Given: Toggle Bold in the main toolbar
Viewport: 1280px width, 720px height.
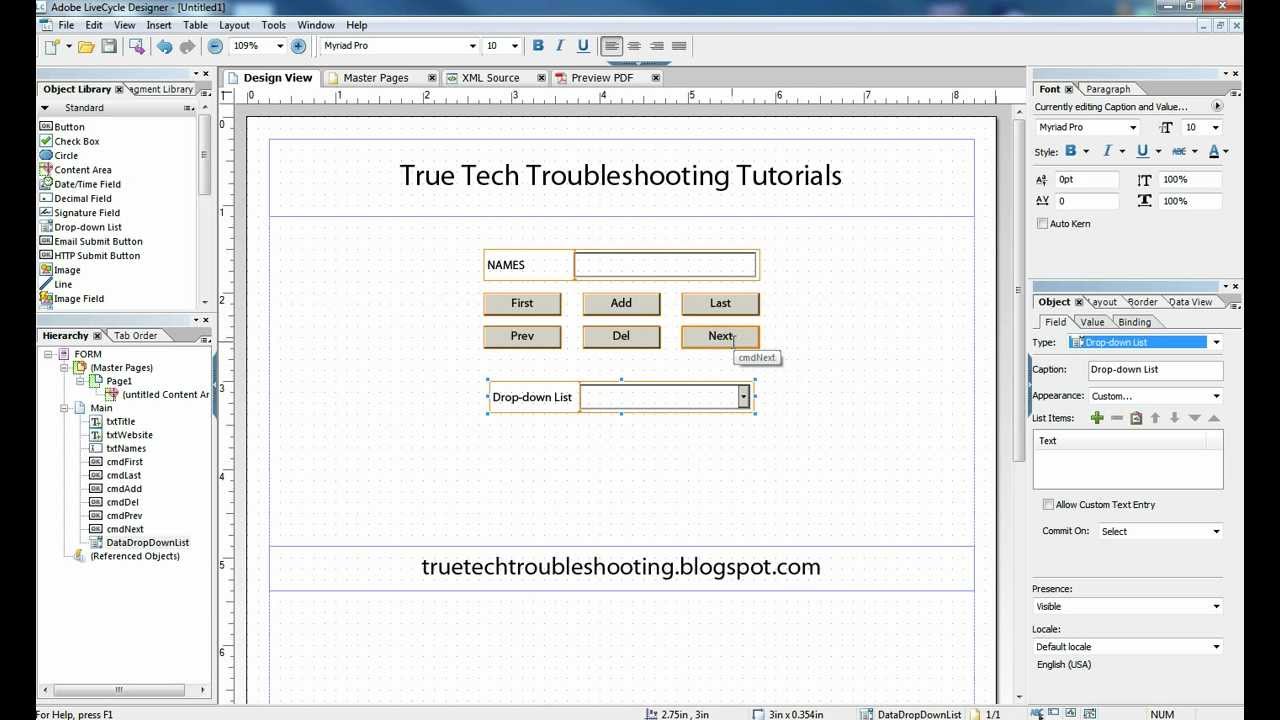Looking at the screenshot, I should tap(538, 46).
